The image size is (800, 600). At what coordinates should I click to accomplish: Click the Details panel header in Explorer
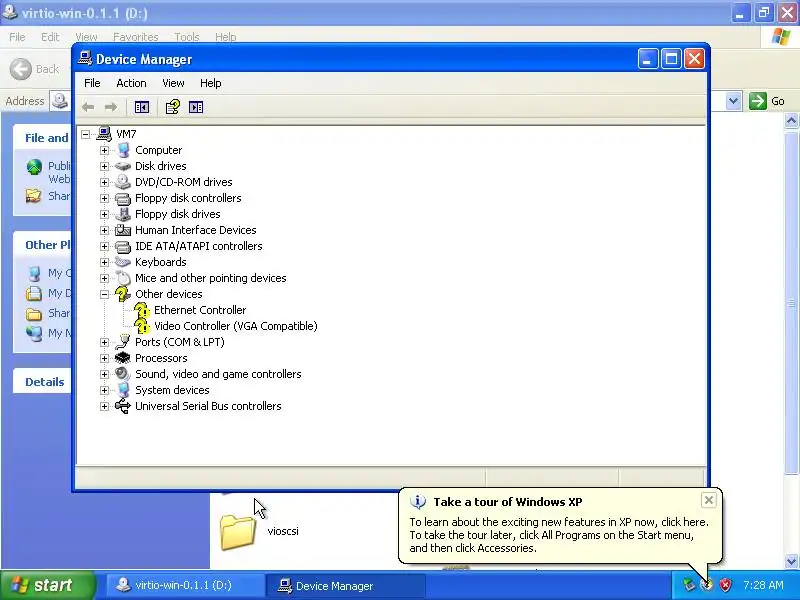tap(42, 382)
